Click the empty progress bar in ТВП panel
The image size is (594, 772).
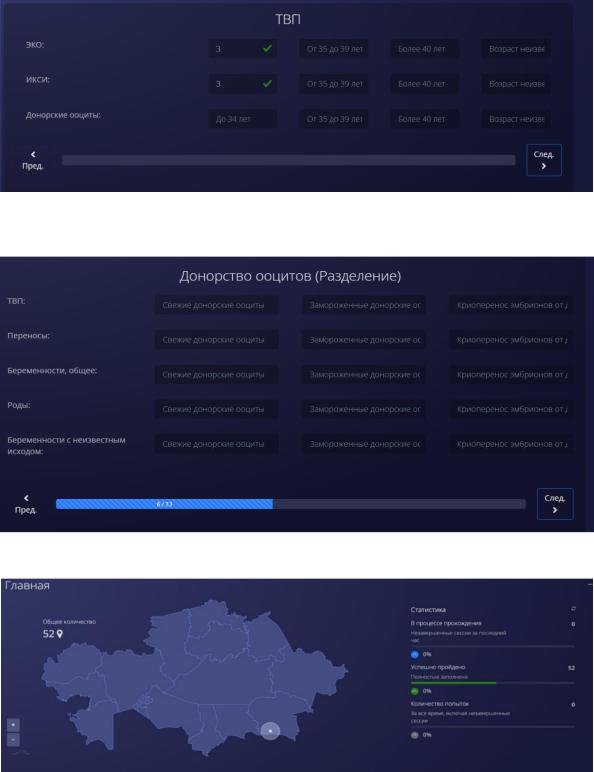pyautogui.click(x=289, y=160)
